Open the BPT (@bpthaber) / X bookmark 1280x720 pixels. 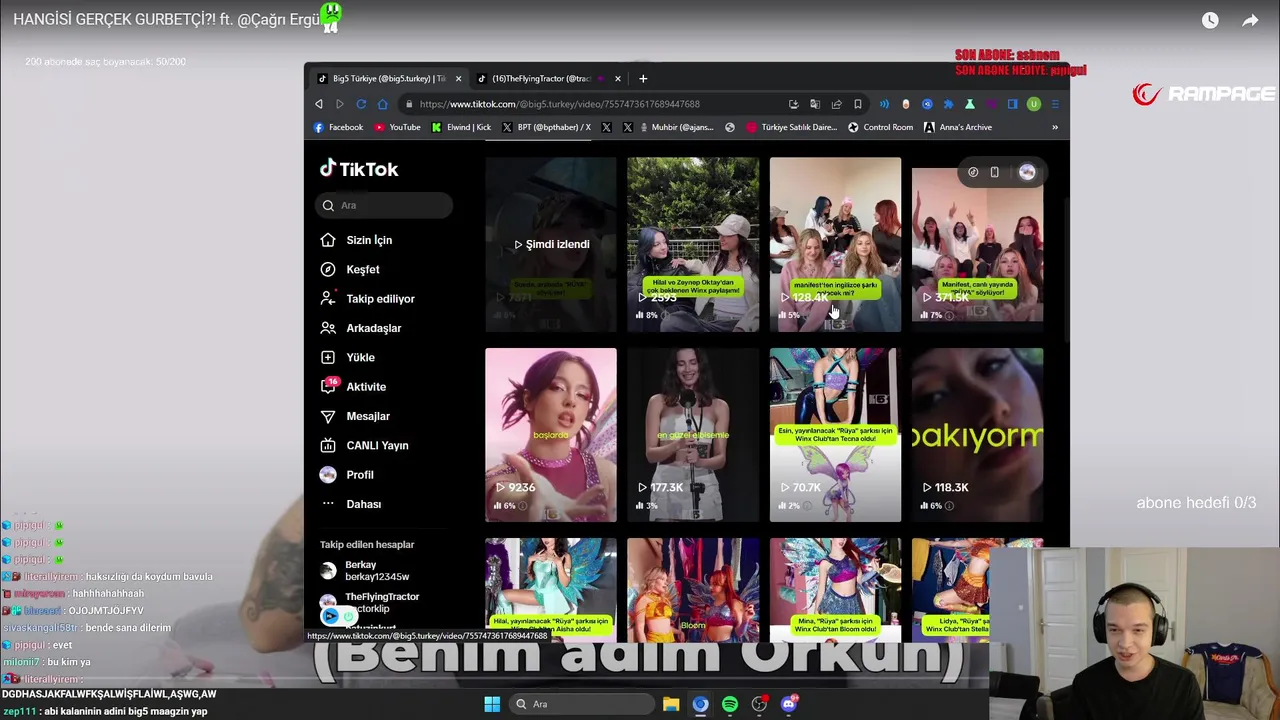(546, 127)
